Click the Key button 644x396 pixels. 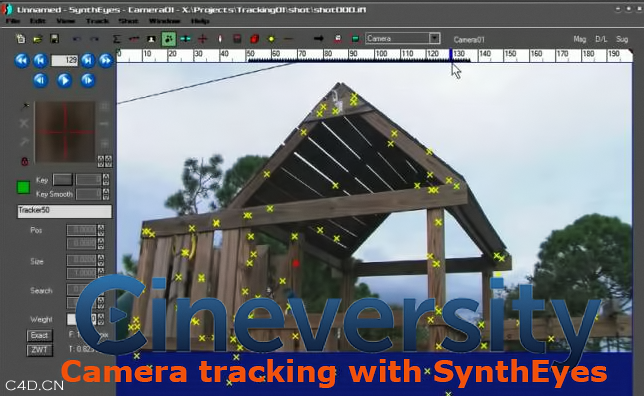63,180
